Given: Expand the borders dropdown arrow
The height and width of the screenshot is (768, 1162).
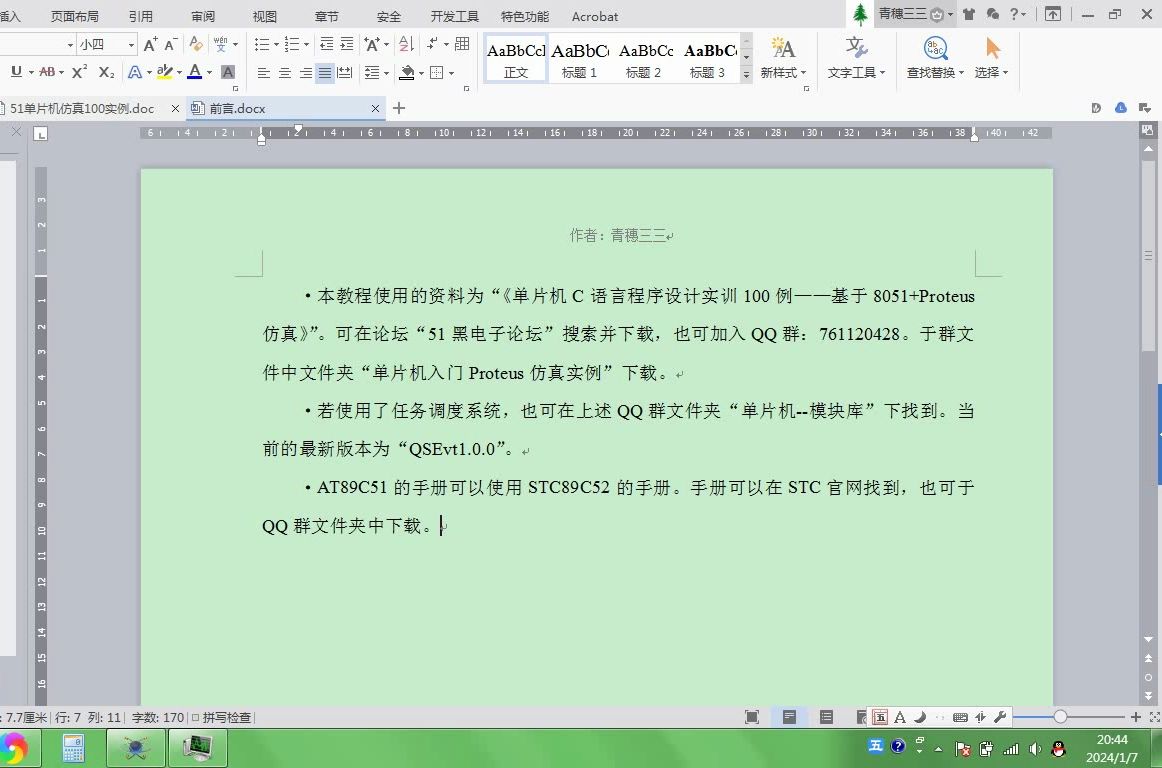Looking at the screenshot, I should click(451, 73).
